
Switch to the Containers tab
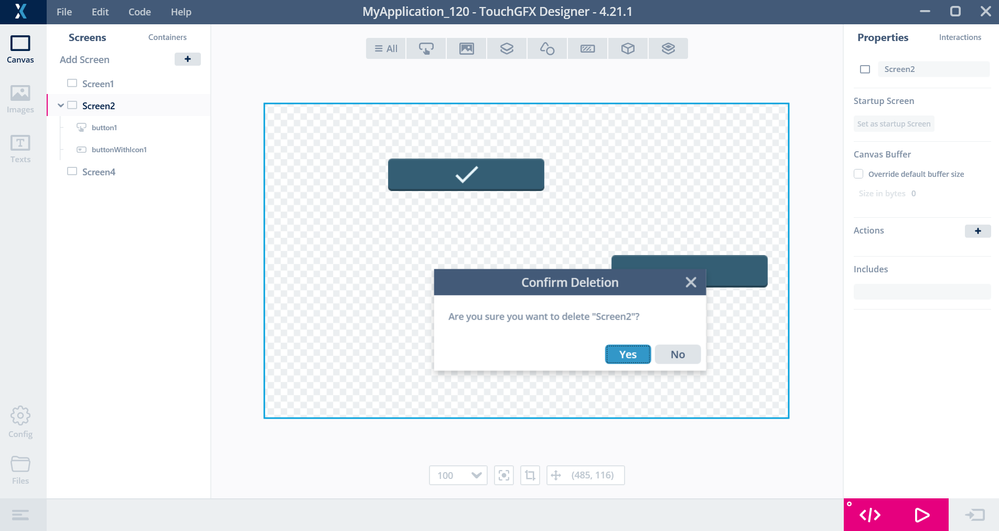[168, 37]
